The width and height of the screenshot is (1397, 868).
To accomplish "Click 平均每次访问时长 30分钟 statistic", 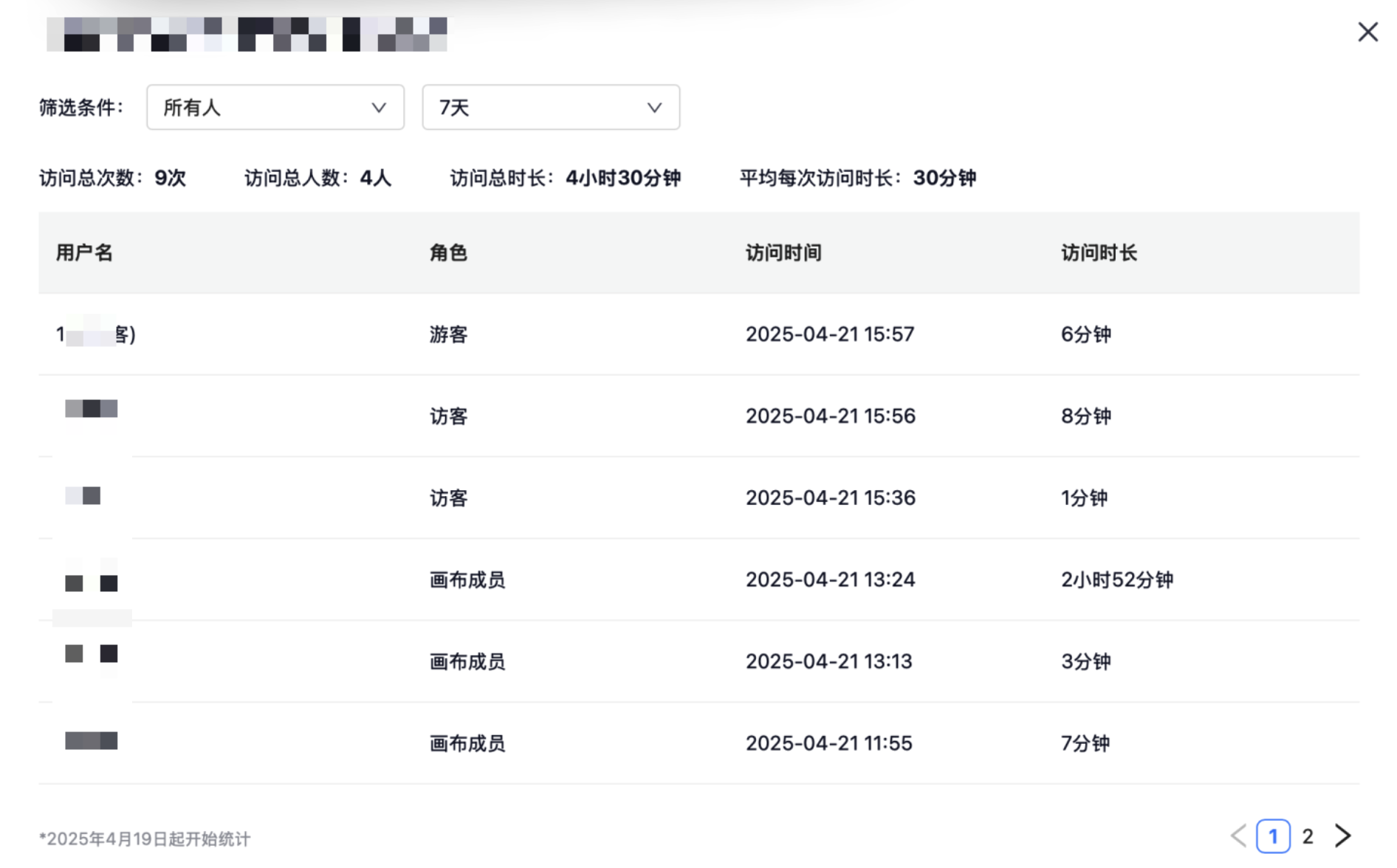I will (x=858, y=178).
